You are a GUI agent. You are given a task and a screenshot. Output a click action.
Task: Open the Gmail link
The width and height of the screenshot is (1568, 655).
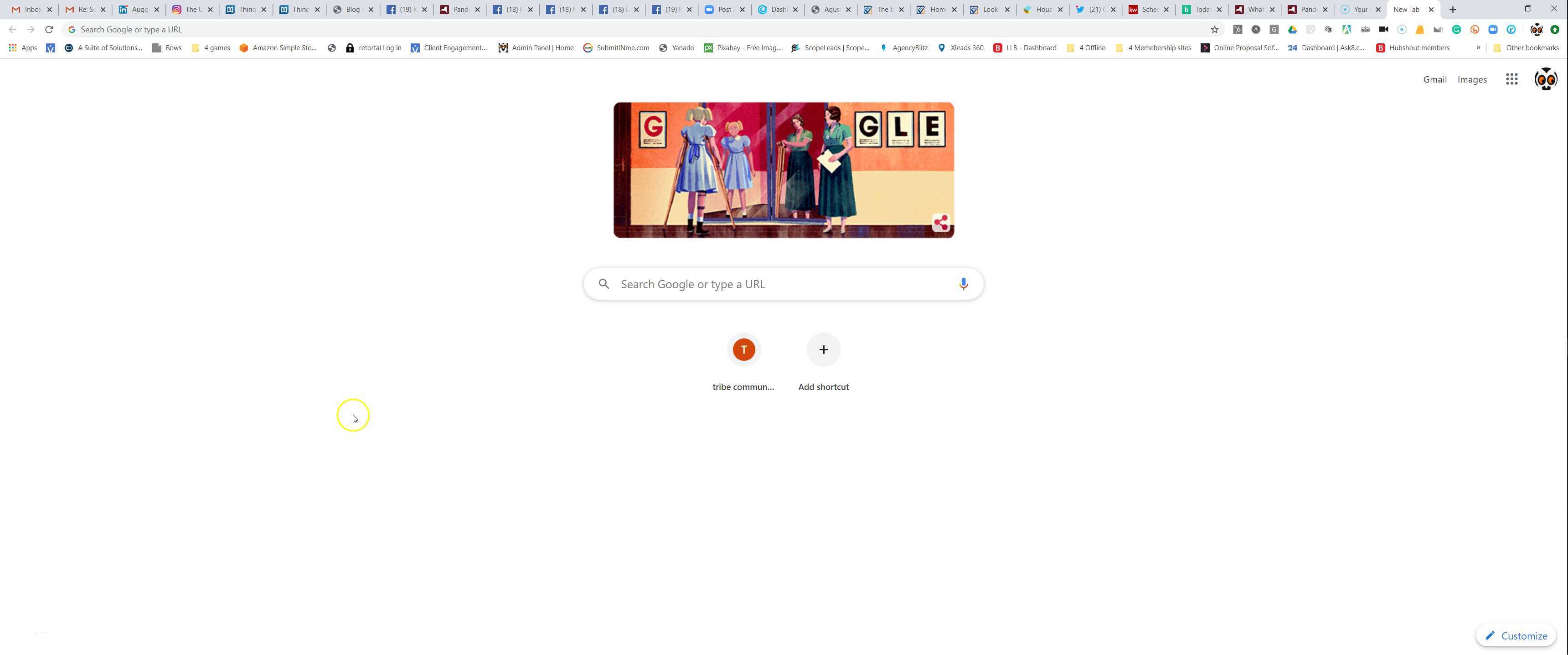[x=1435, y=79]
